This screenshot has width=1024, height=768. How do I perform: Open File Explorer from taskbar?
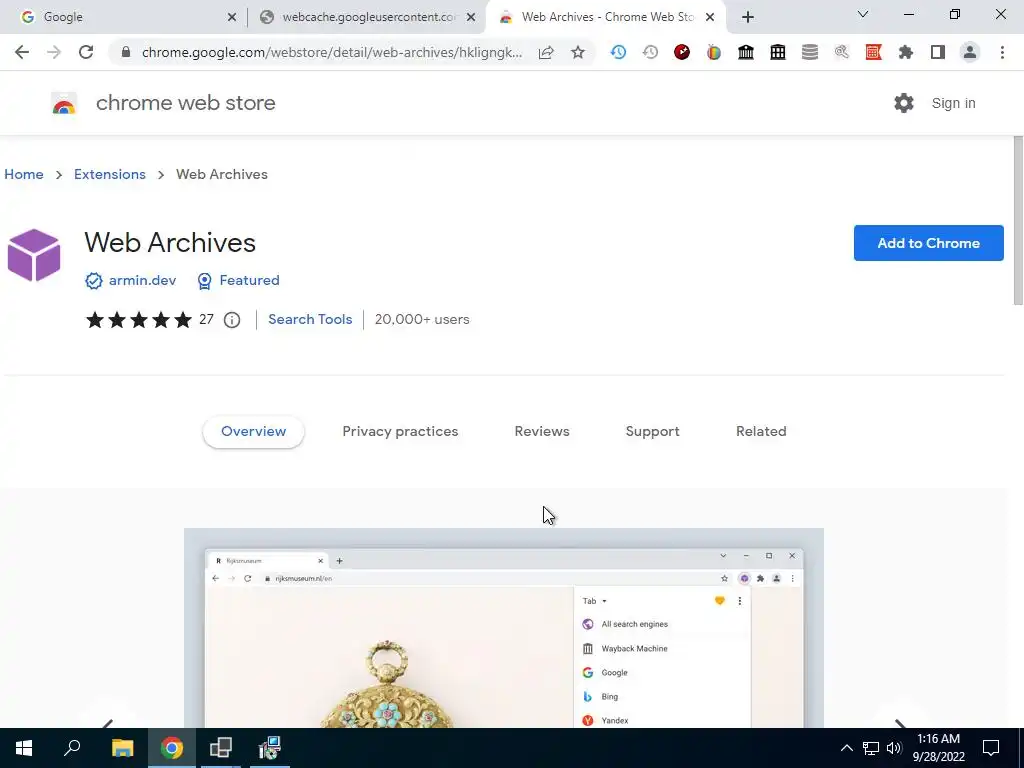[122, 748]
